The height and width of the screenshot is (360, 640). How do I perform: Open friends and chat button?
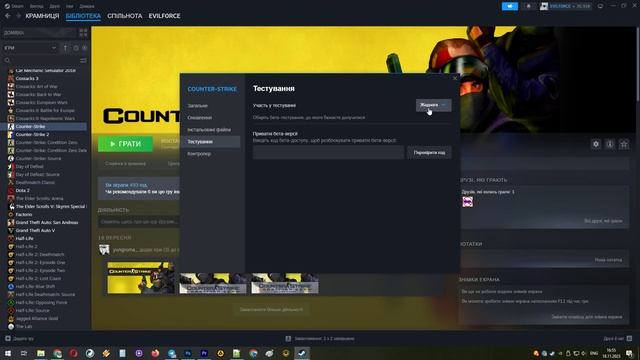[618, 338]
